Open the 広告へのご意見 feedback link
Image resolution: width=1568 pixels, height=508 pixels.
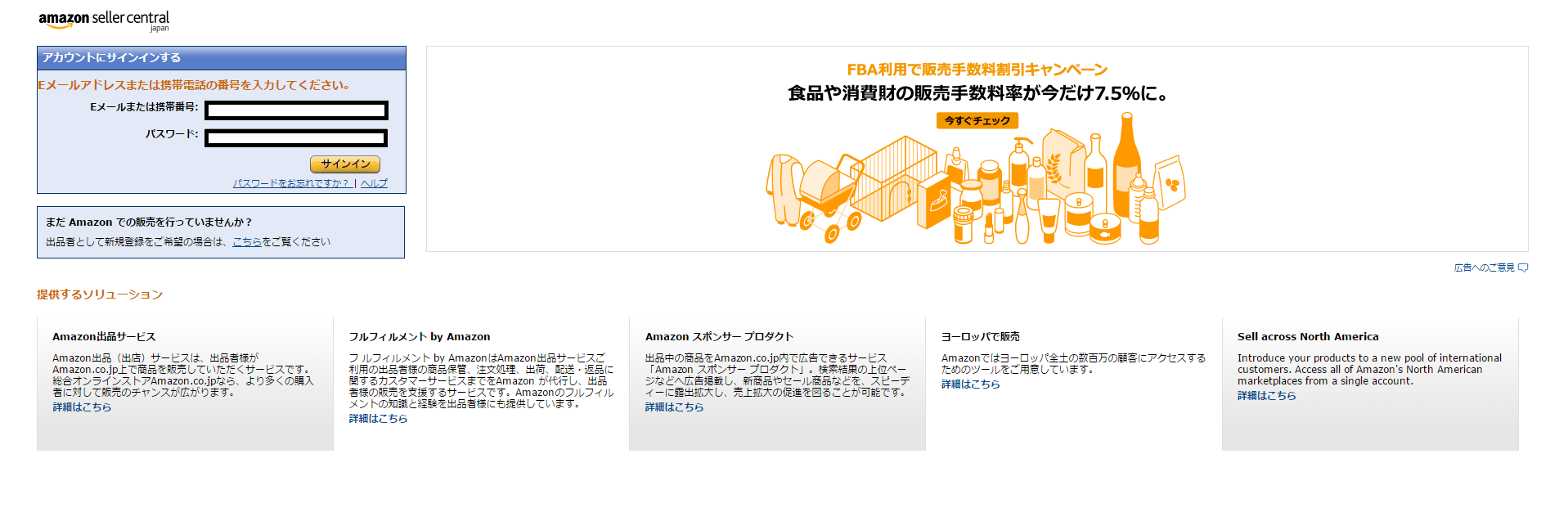click(1484, 267)
